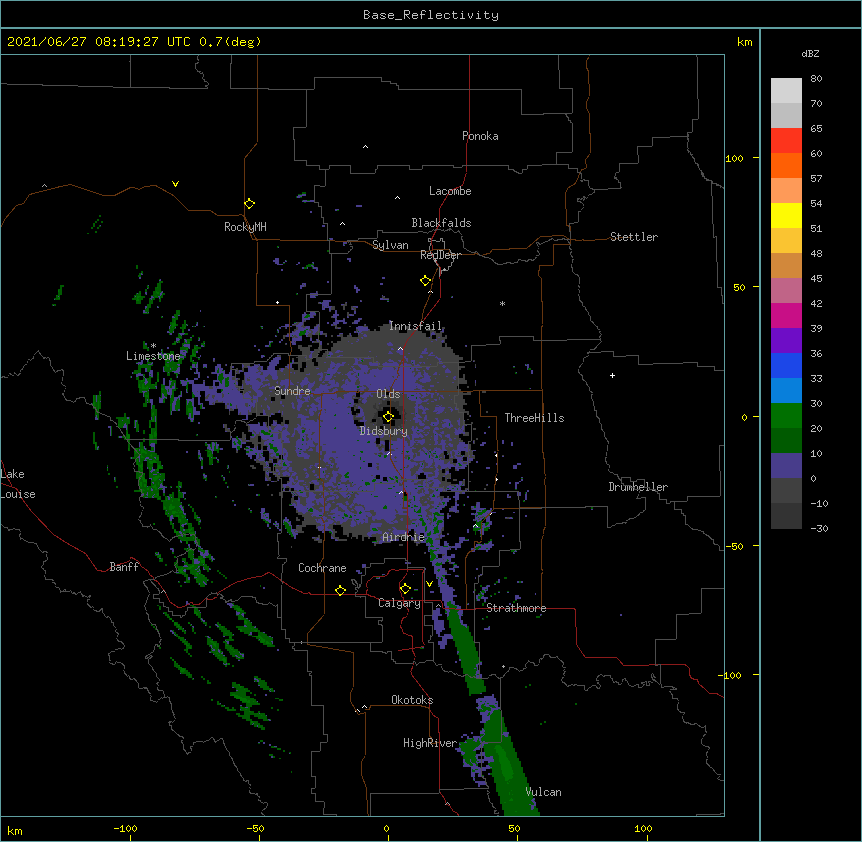Click the white asterisk marker above Limestone

coord(153,346)
